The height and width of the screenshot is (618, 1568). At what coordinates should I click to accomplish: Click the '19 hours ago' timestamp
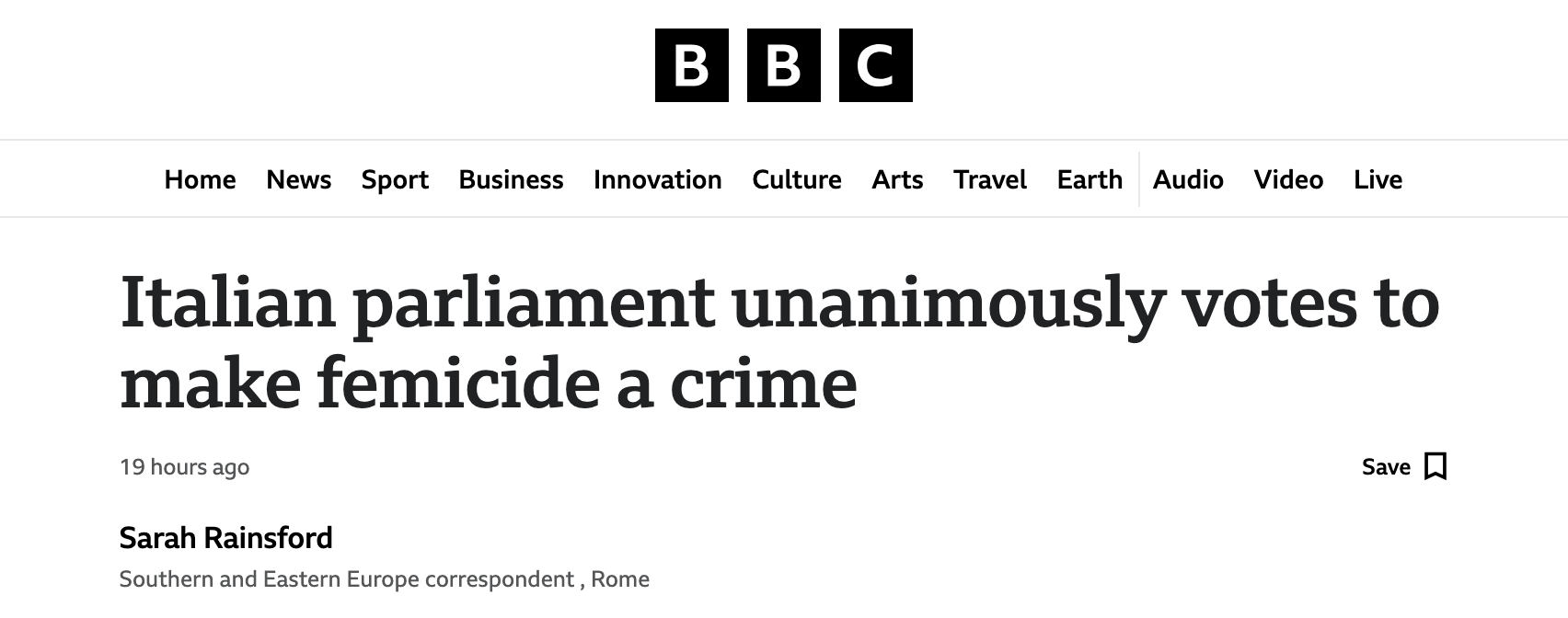pos(184,467)
